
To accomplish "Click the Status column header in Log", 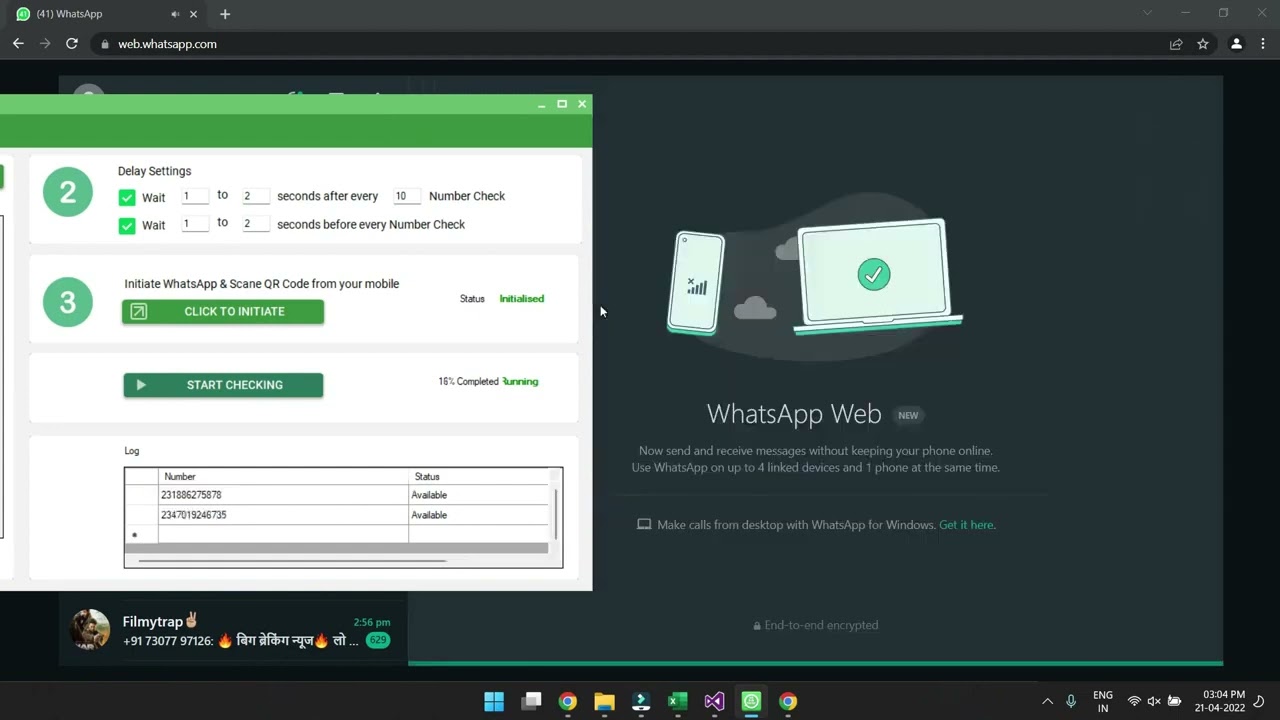I will (x=479, y=477).
